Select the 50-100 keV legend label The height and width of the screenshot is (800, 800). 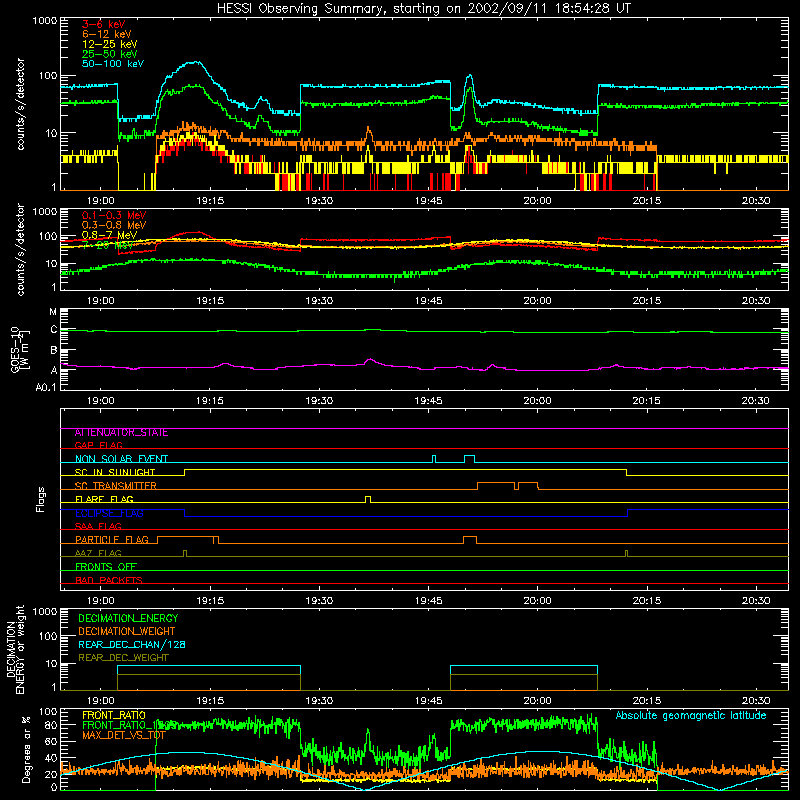pos(113,64)
